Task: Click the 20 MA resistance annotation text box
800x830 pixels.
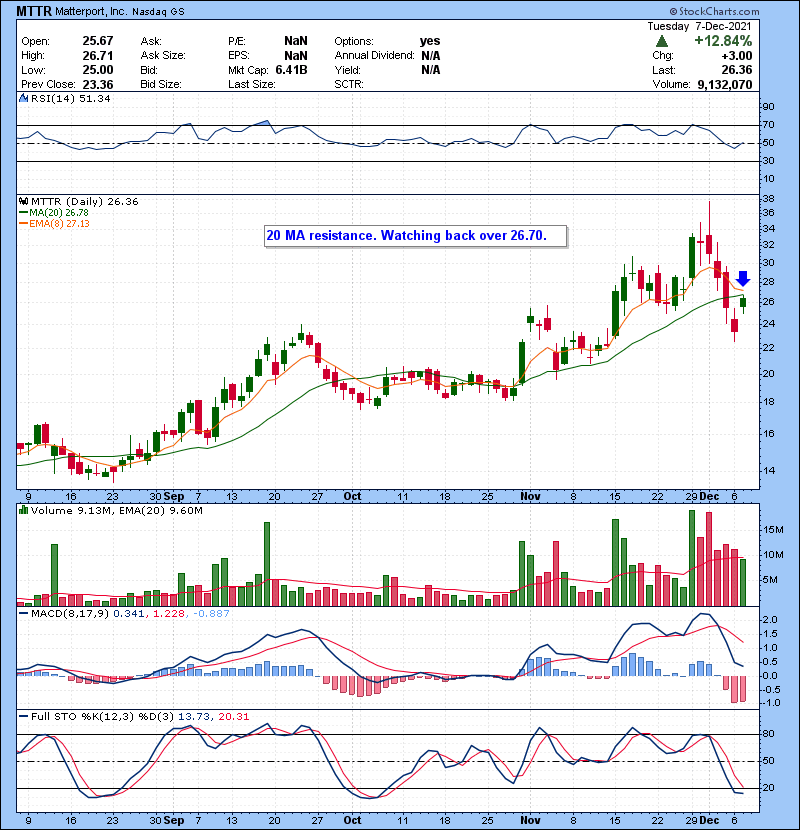Action: click(416, 236)
